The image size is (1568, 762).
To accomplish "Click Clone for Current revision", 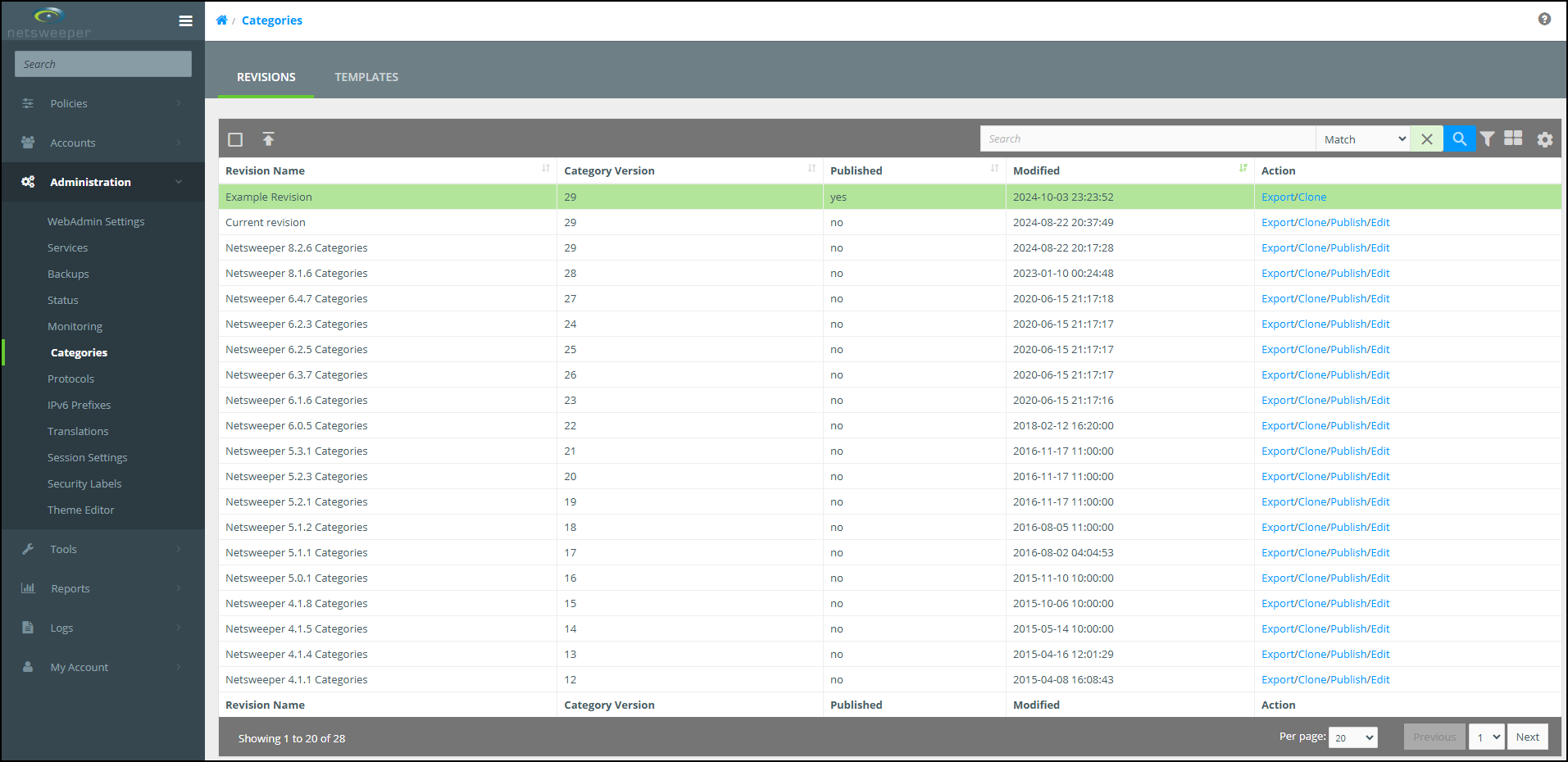I will click(x=1312, y=222).
